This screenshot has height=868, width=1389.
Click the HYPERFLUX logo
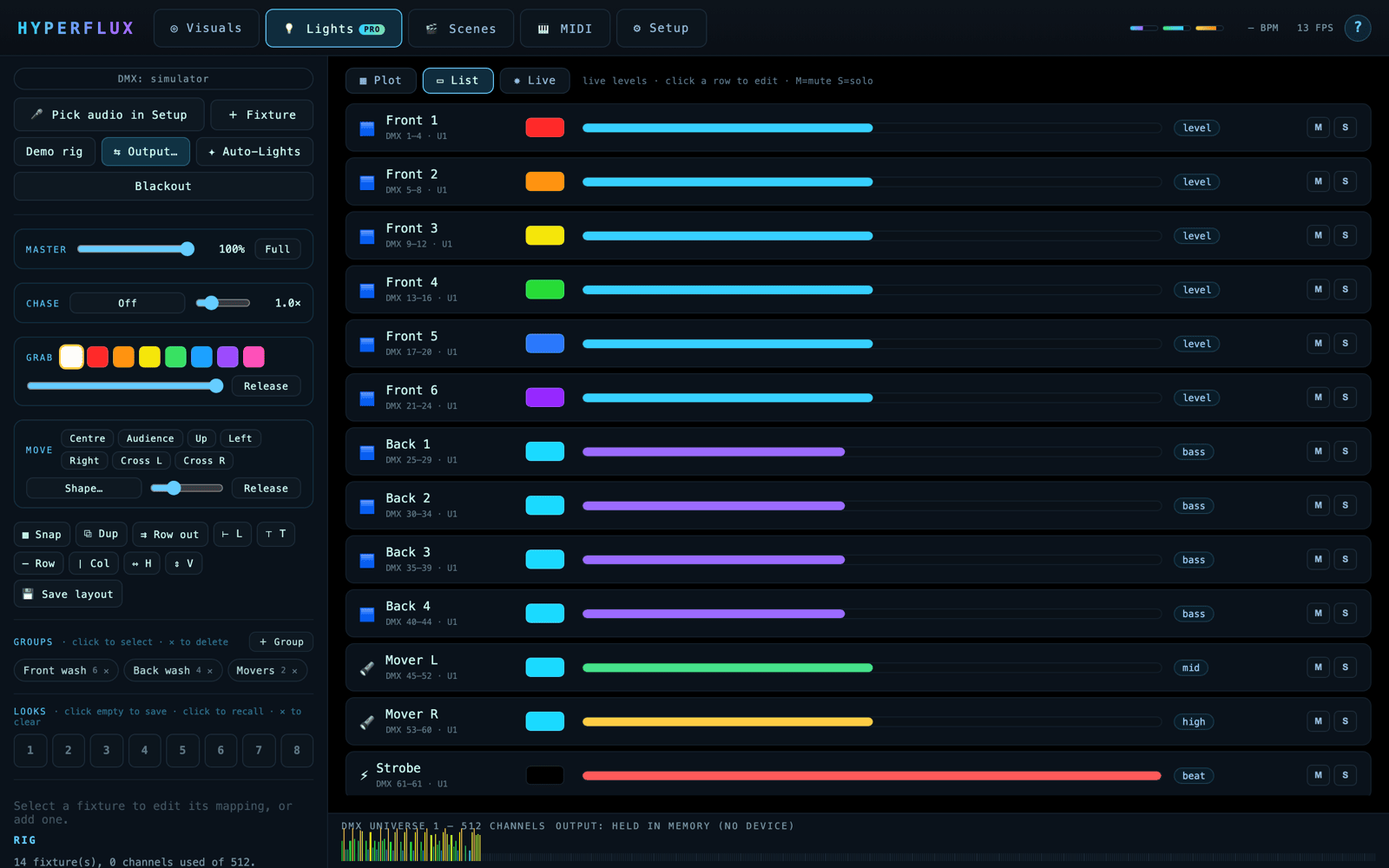point(76,28)
